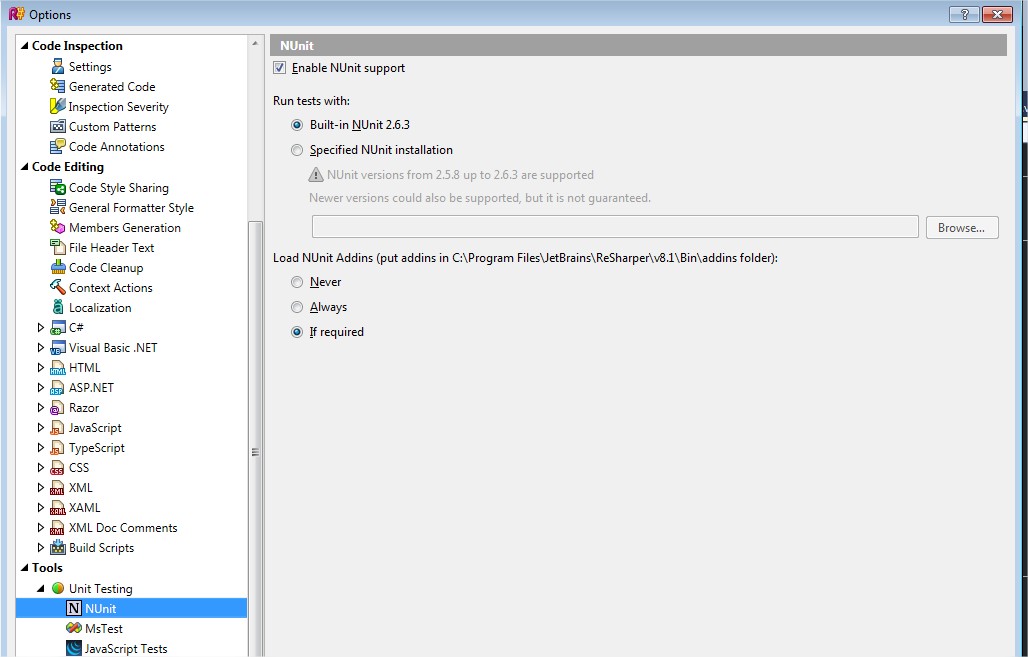Expand the Razor node

[x=41, y=407]
